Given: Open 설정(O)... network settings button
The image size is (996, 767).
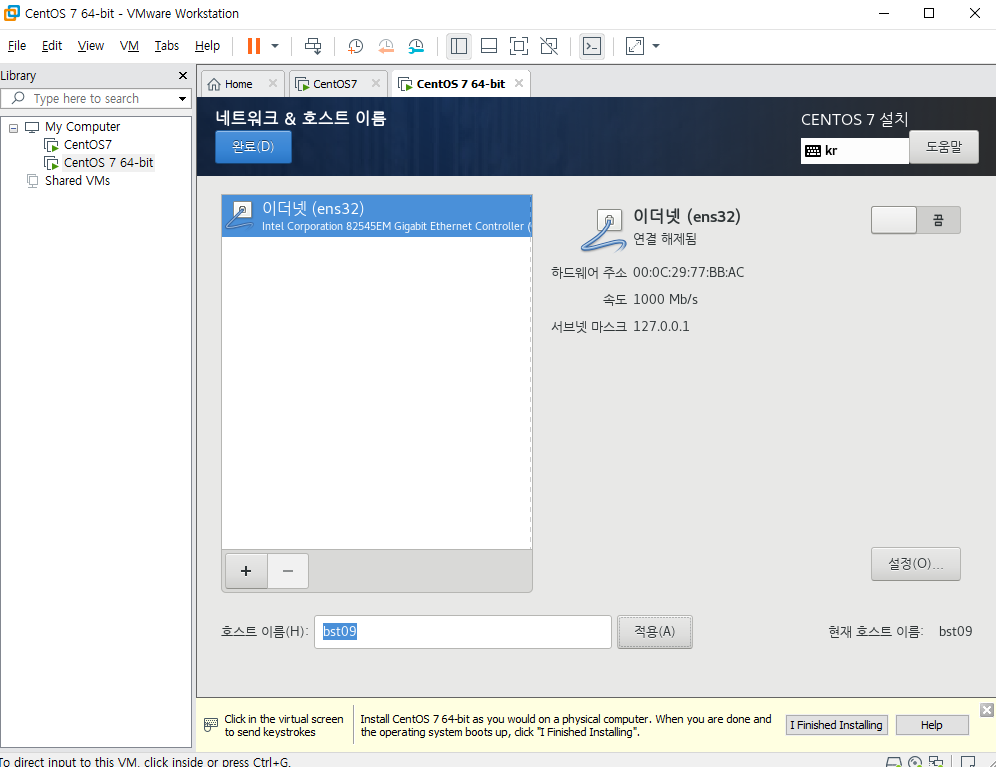Looking at the screenshot, I should tap(915, 564).
